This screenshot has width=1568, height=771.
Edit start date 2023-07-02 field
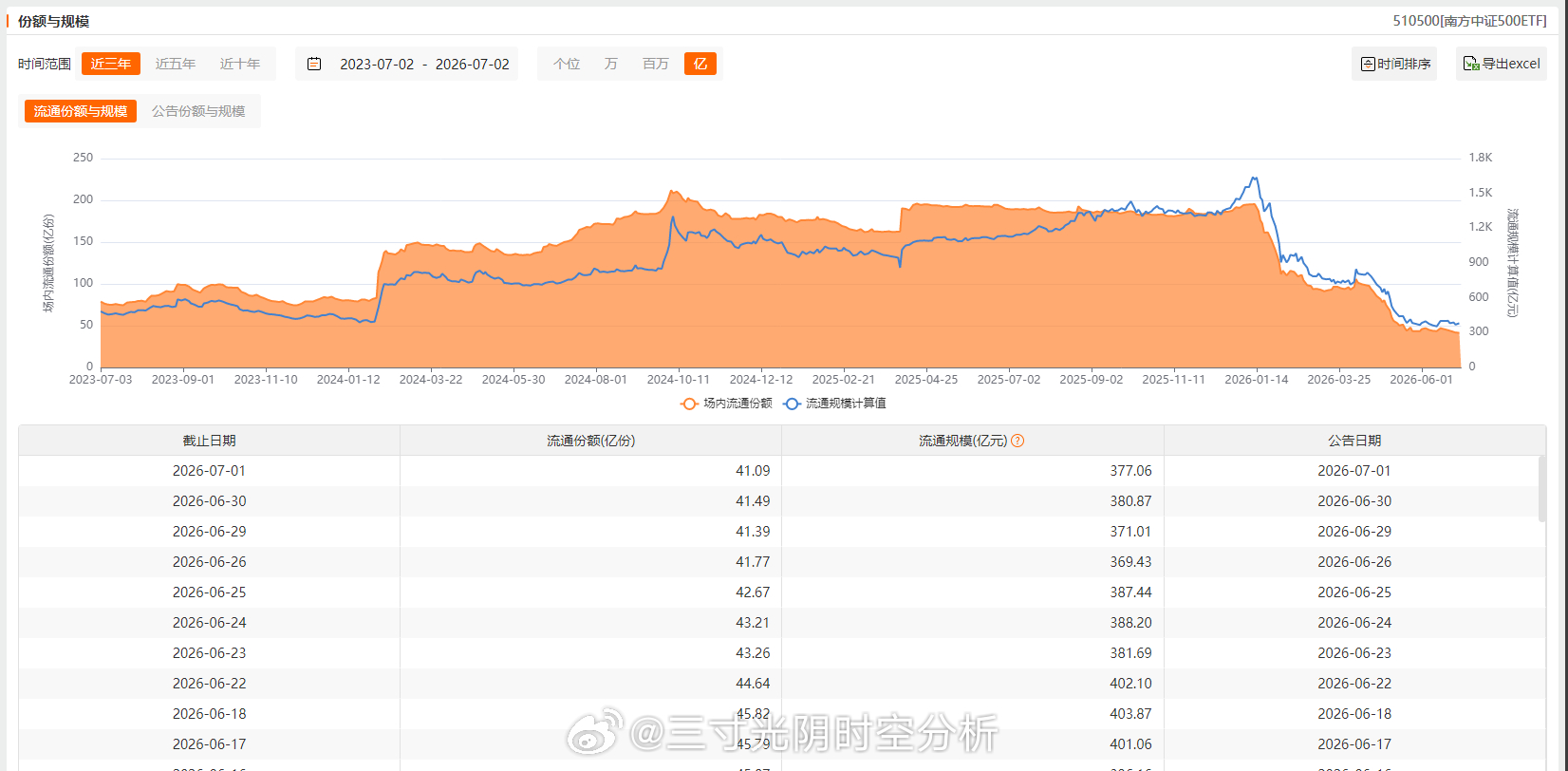point(377,64)
